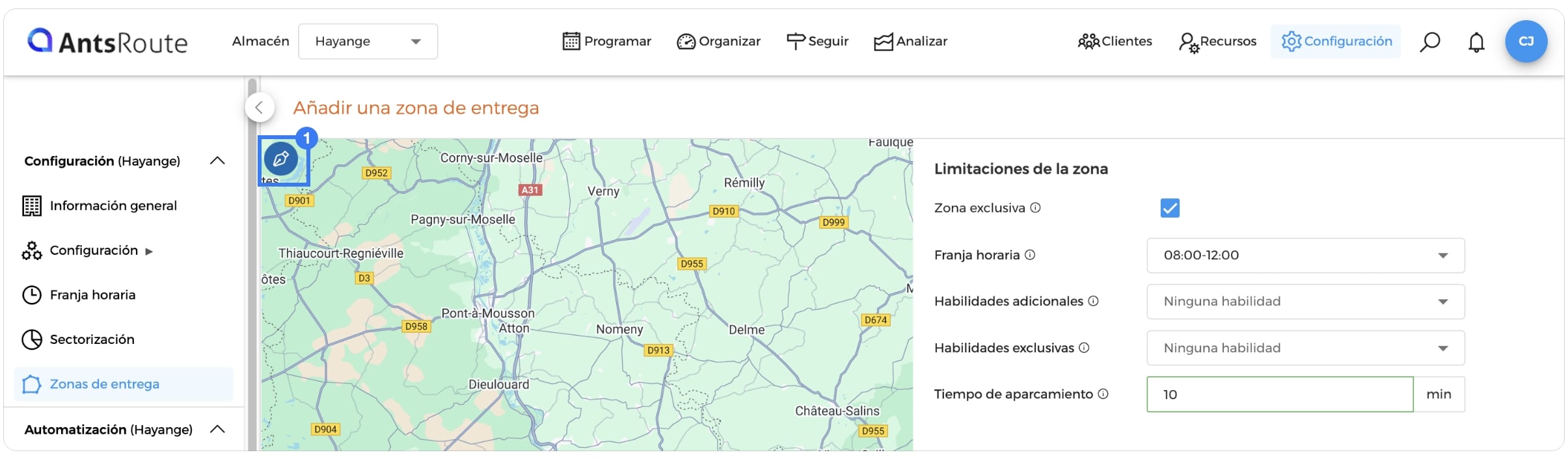The height and width of the screenshot is (459, 1568).
Task: Click the clock icon for Franja horaria
Action: tap(32, 295)
